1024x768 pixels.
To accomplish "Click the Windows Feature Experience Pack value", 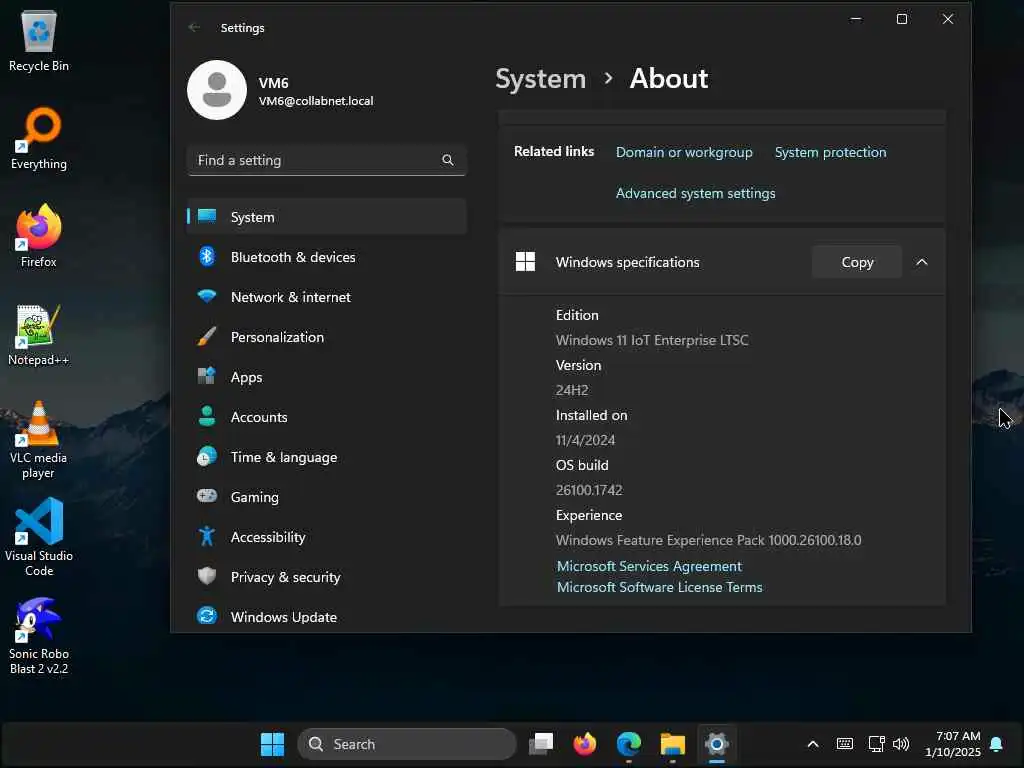I will tap(709, 540).
